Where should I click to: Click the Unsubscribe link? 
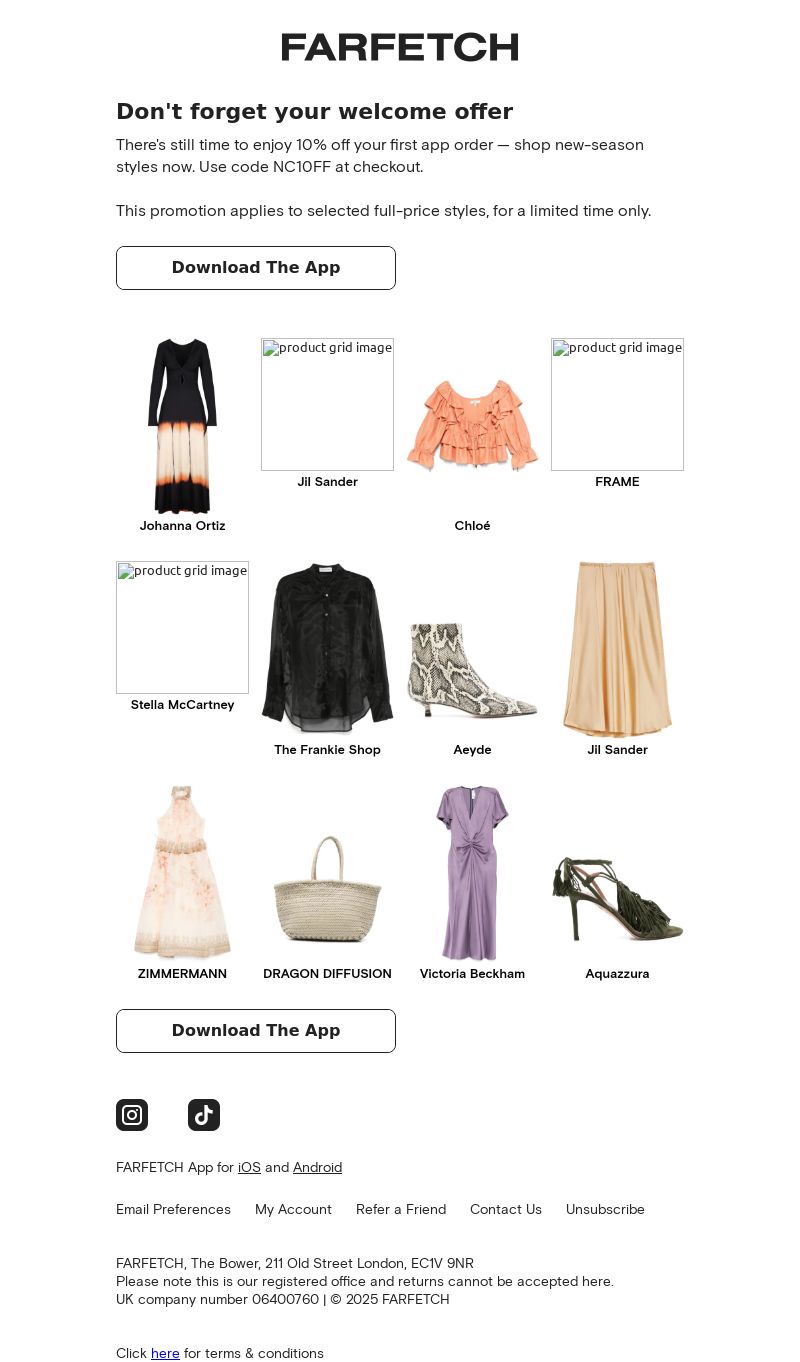(x=605, y=1209)
